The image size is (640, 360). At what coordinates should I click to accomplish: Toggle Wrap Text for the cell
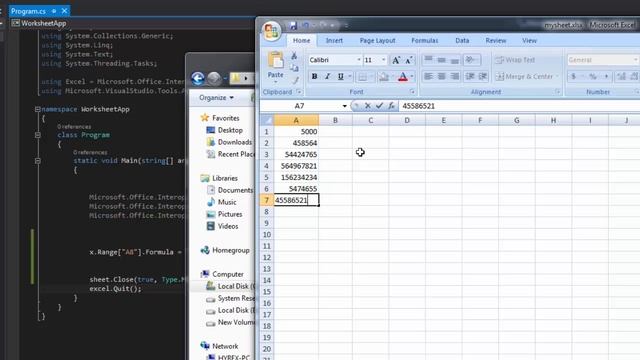coord(515,60)
